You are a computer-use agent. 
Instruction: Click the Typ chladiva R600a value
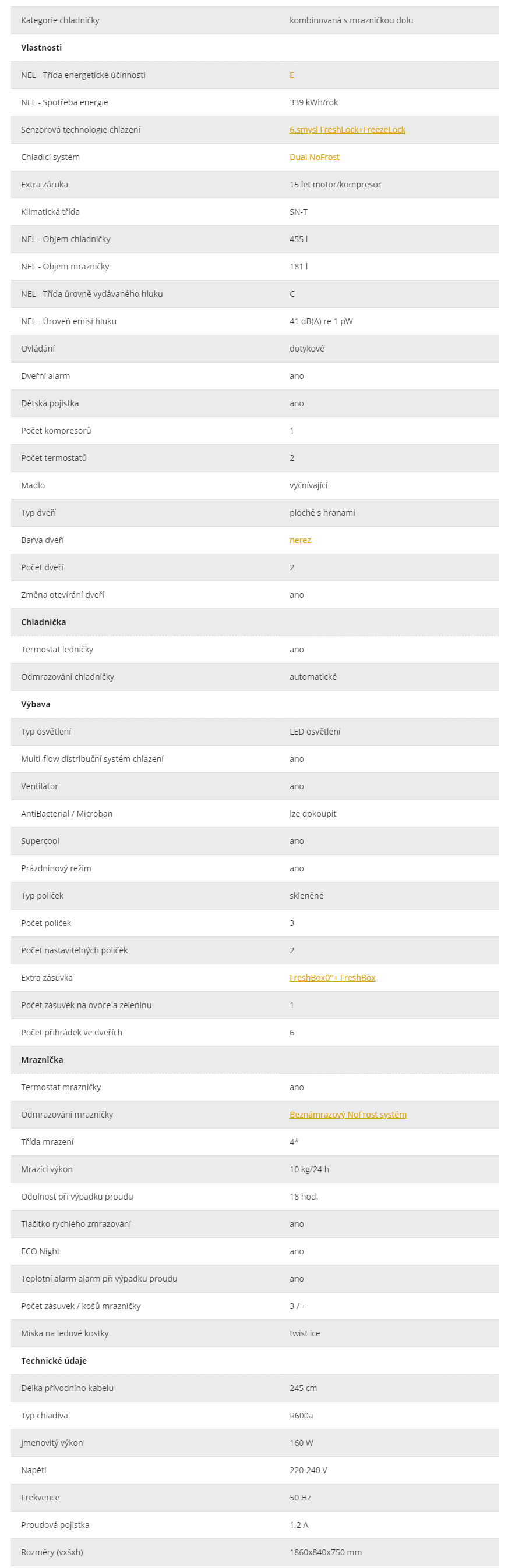(301, 1416)
